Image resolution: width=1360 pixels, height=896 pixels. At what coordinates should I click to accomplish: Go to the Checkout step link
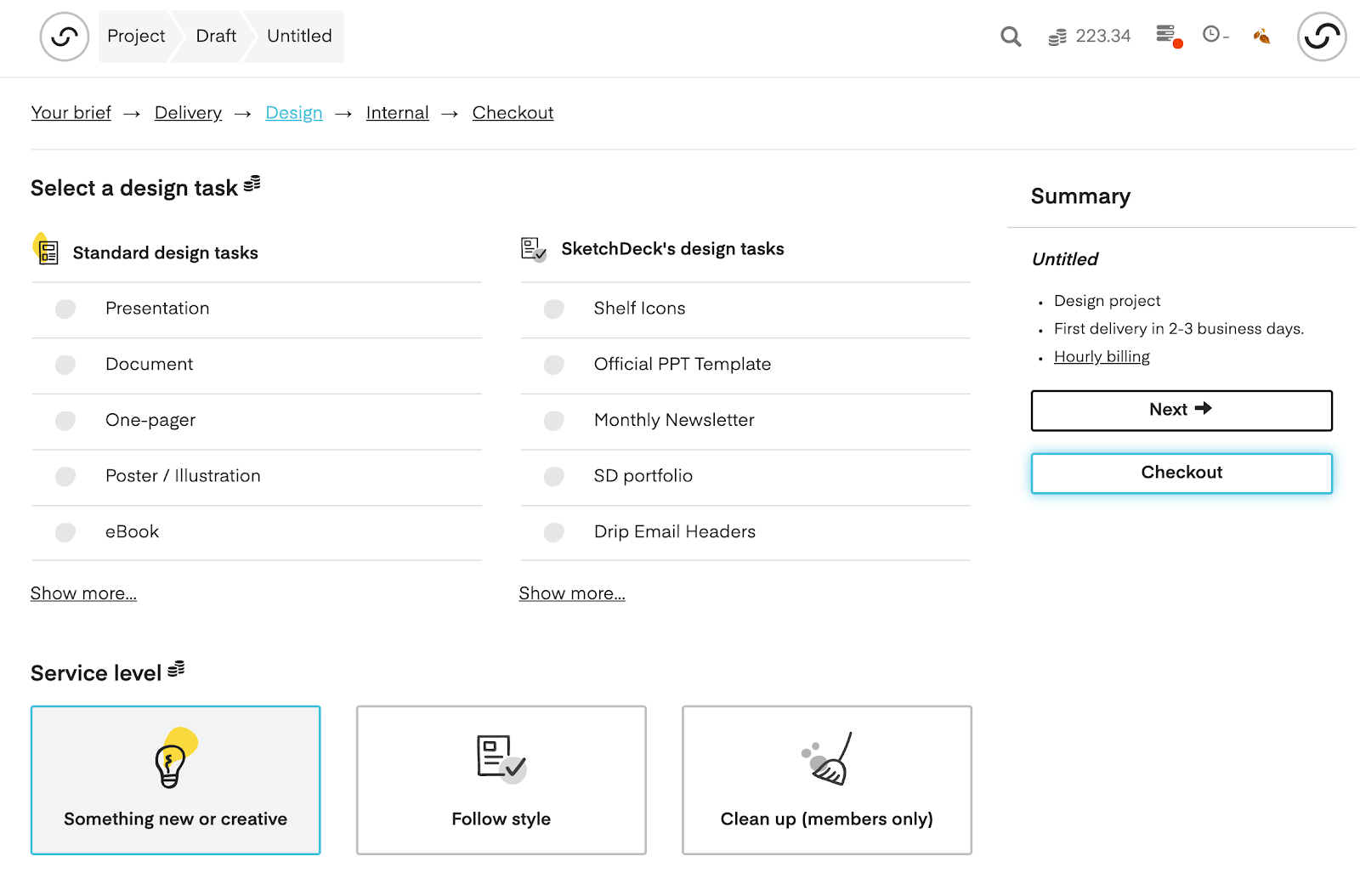point(513,113)
